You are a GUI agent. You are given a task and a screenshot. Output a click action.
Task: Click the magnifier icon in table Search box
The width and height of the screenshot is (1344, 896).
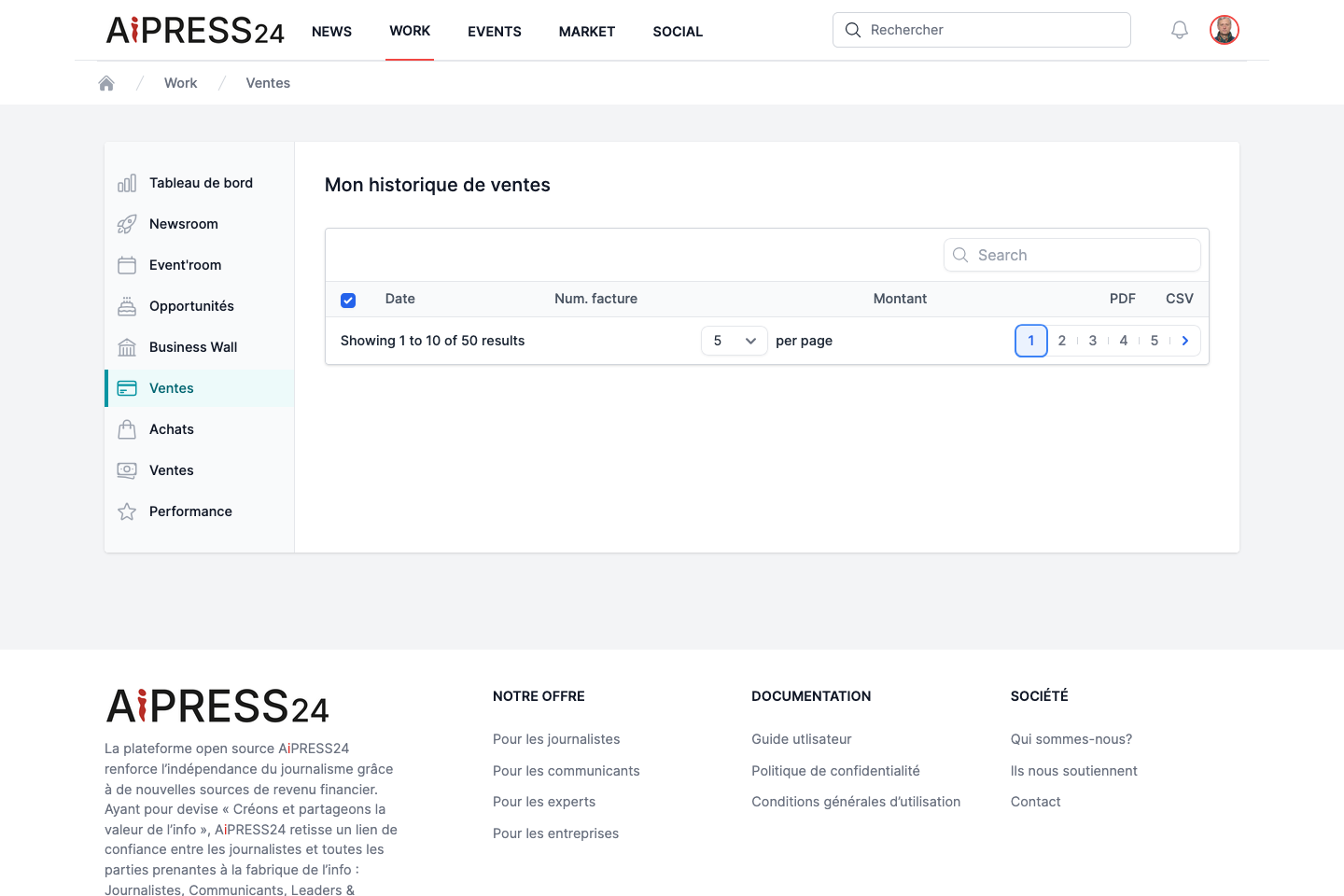[x=960, y=255]
